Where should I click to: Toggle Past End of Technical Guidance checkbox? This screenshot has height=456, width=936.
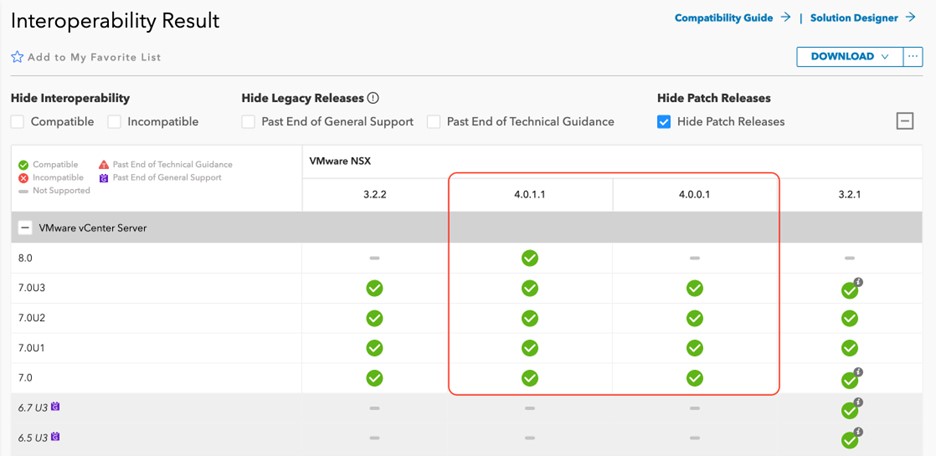[434, 122]
